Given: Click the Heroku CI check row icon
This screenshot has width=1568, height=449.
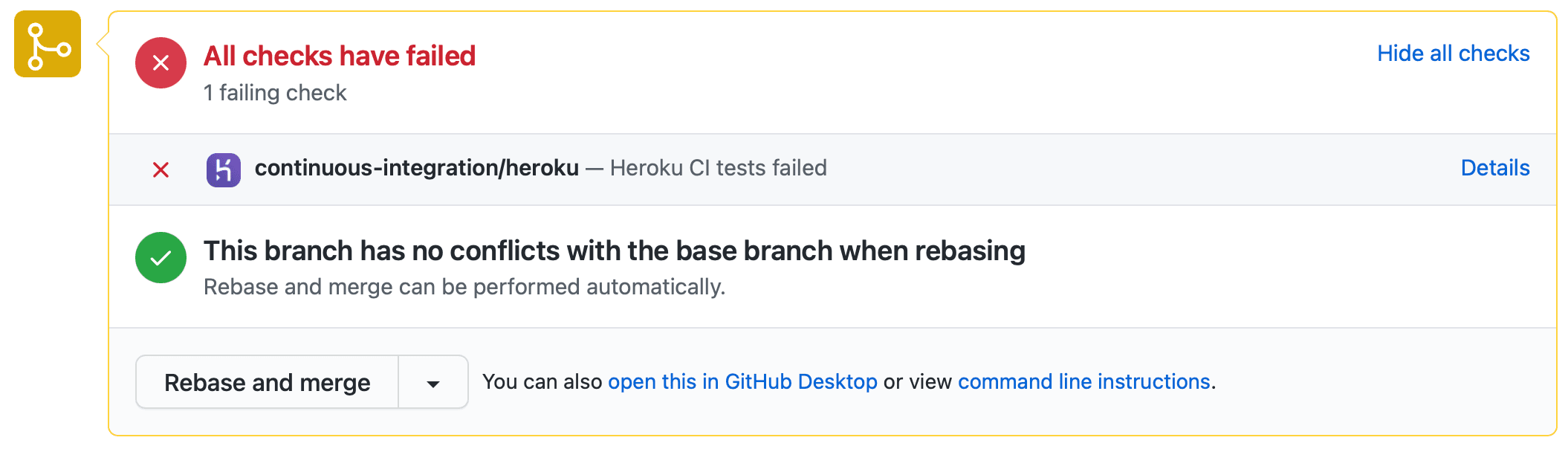Looking at the screenshot, I should 224,168.
